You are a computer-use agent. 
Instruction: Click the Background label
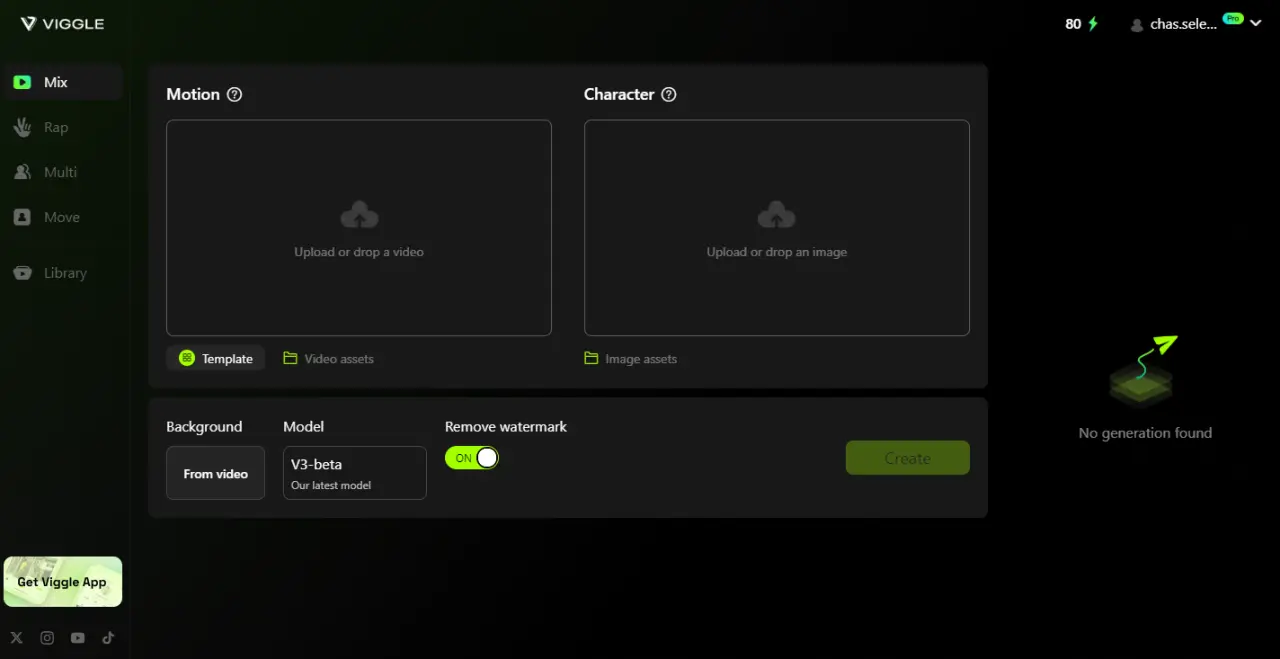[x=204, y=426]
